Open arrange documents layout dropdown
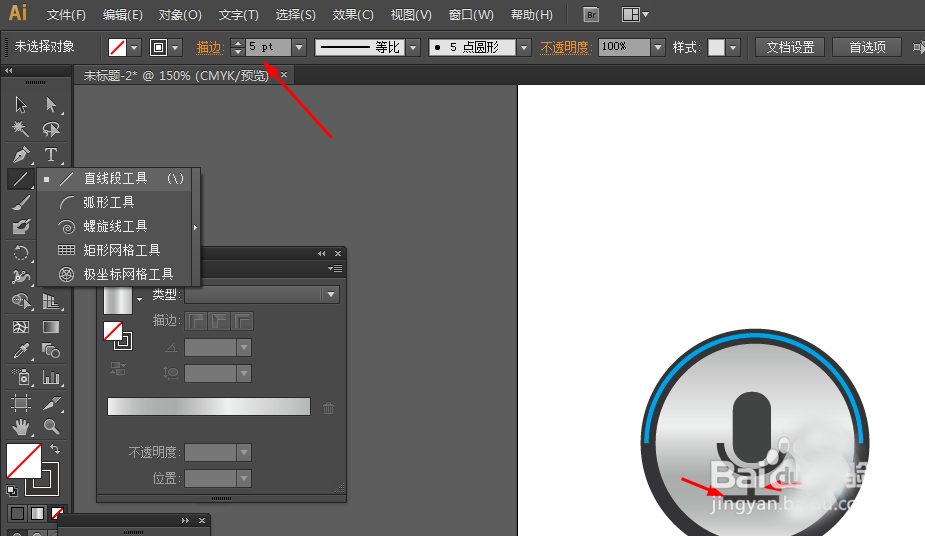The height and width of the screenshot is (536, 925). click(x=635, y=15)
